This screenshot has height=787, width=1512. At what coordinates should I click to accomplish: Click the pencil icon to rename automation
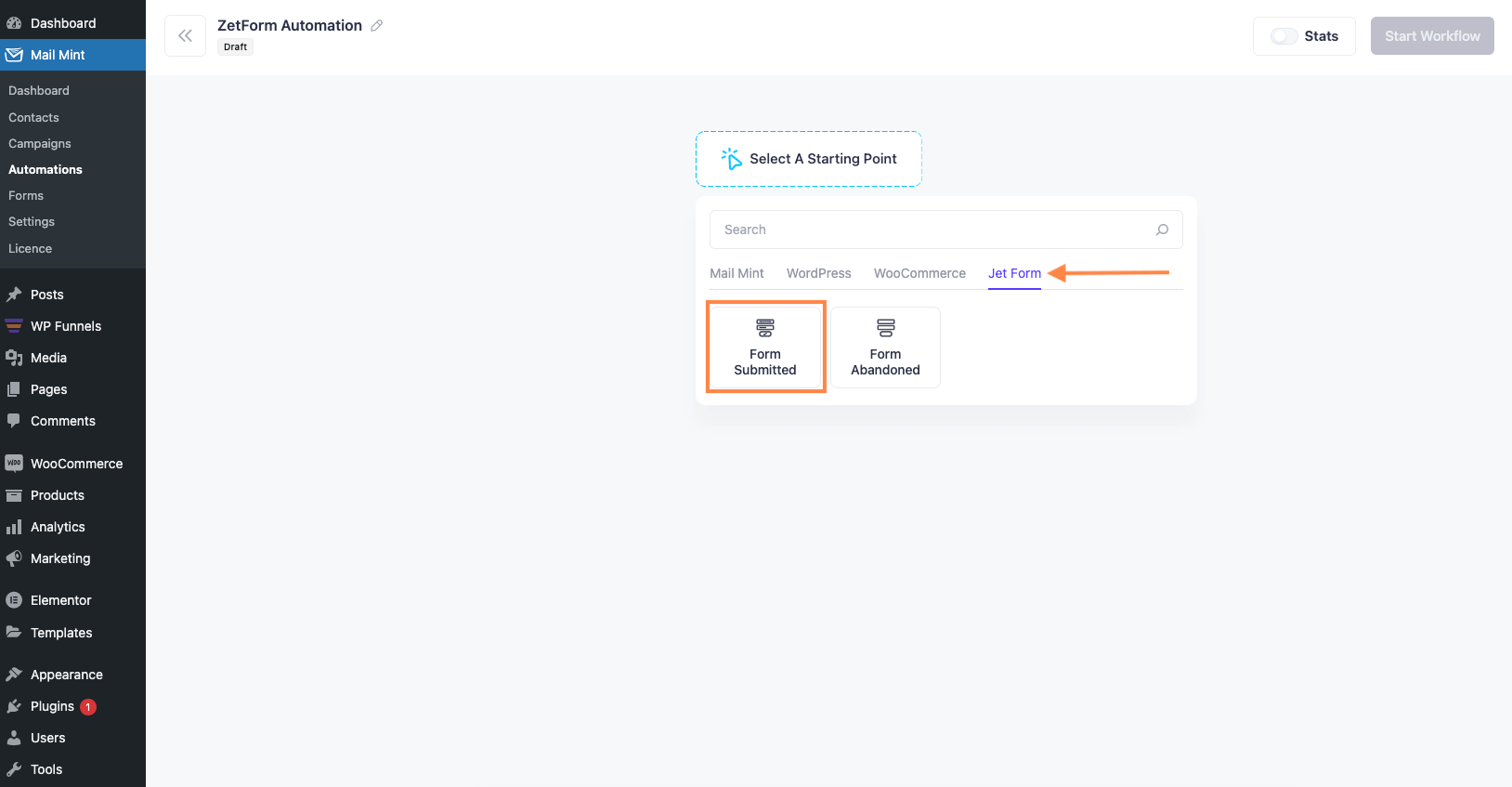click(376, 25)
